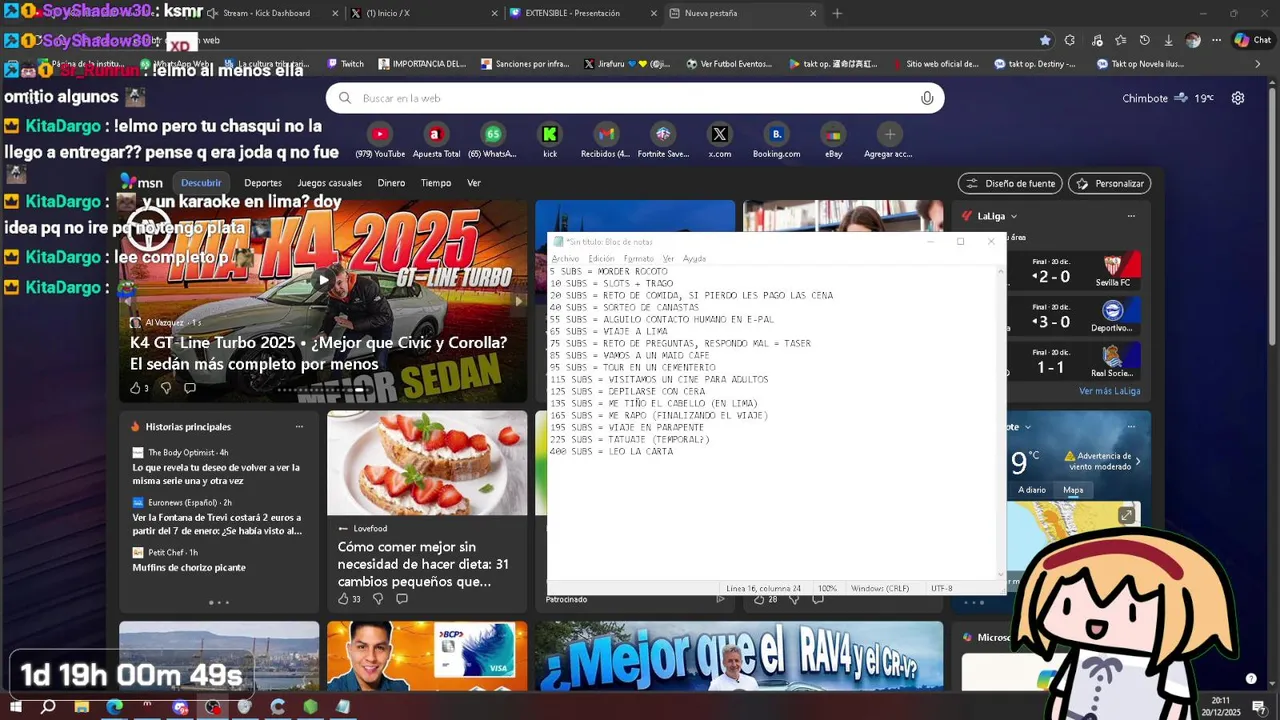Click the microphone voice search icon
The height and width of the screenshot is (720, 1280).
[x=927, y=98]
